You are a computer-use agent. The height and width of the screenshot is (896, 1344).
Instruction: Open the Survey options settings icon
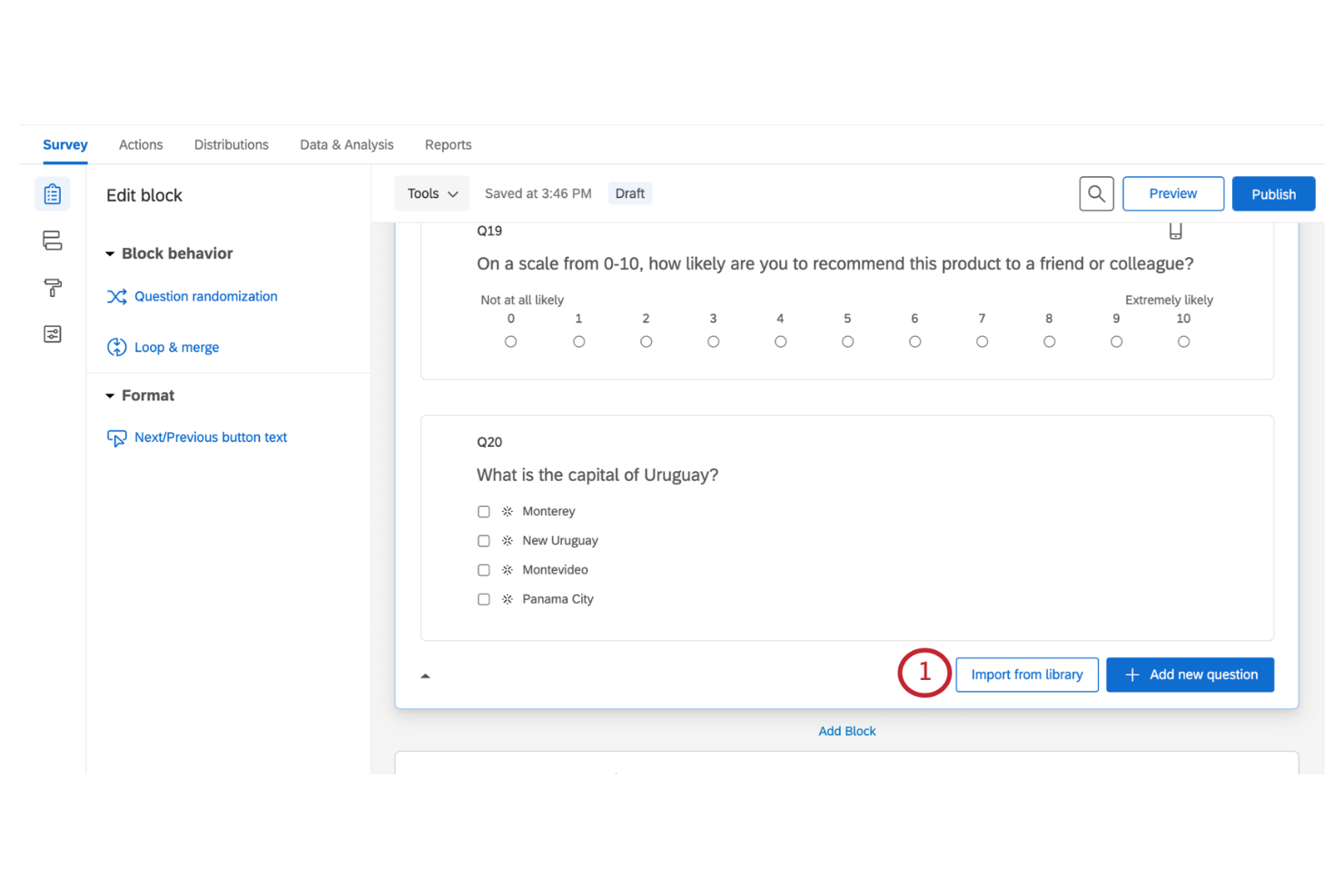(52, 334)
